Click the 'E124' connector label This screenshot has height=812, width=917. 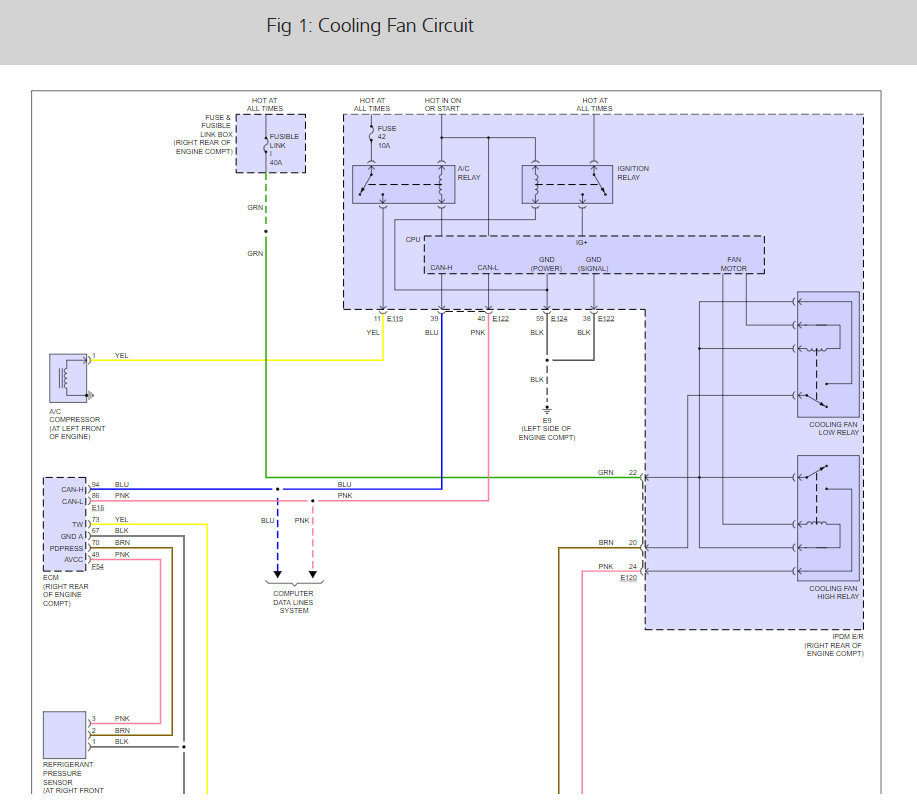pyautogui.click(x=559, y=319)
